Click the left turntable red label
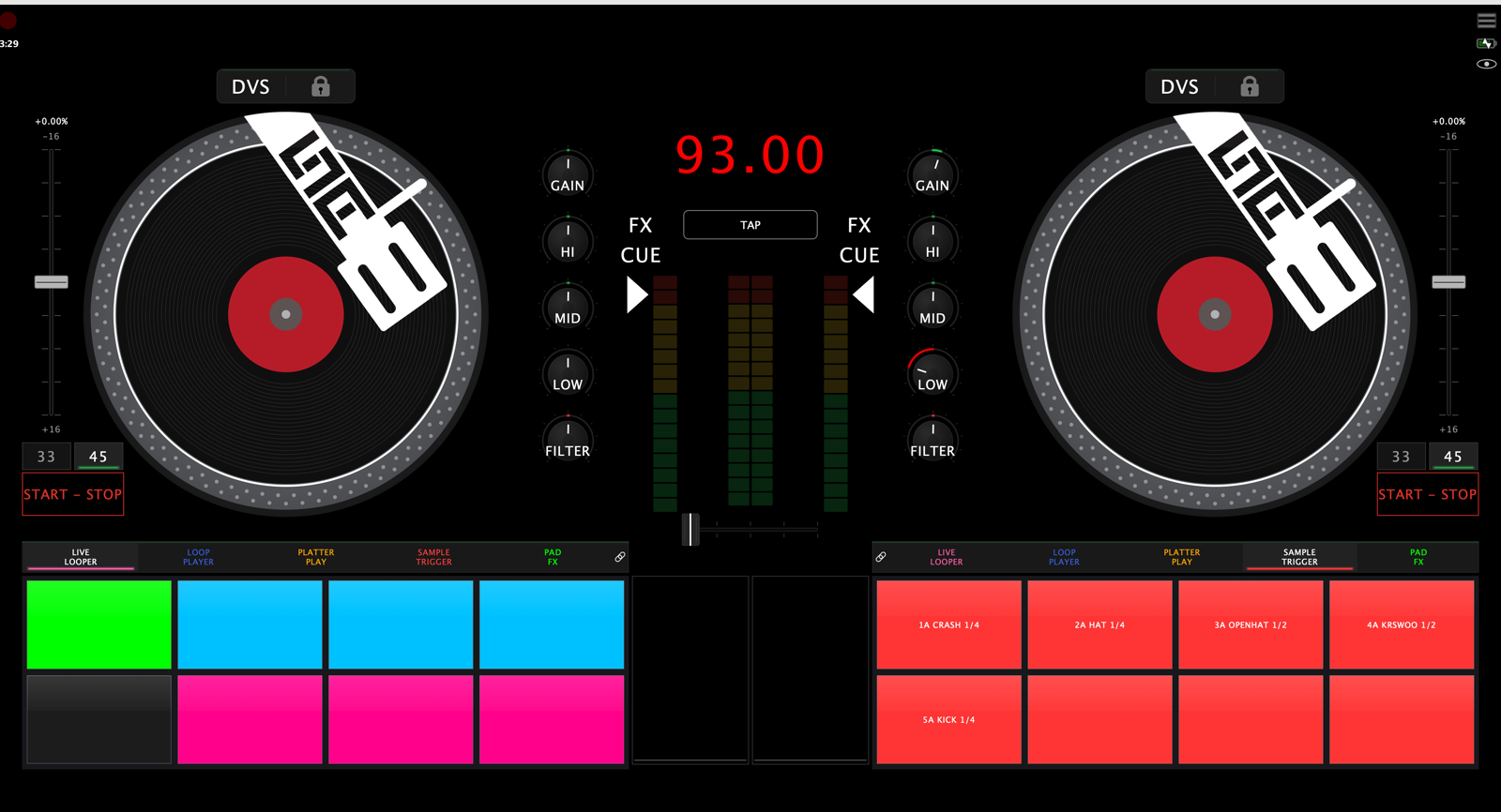Viewport: 1501px width, 812px height. point(286,314)
